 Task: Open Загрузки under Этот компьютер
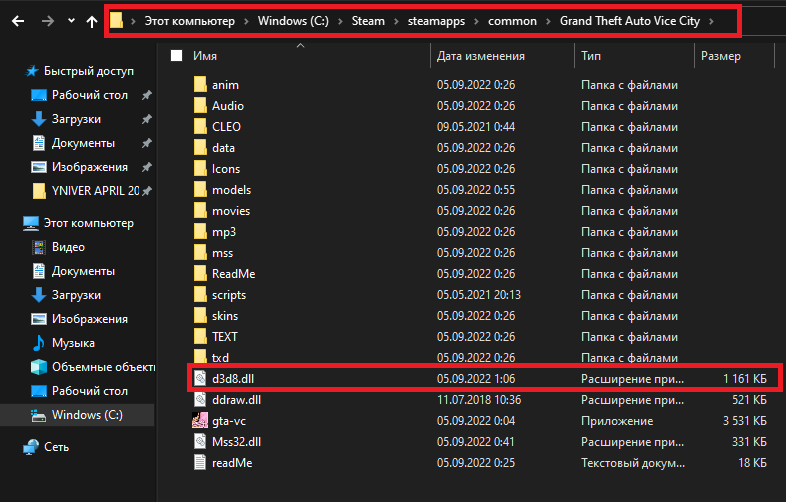click(76, 295)
